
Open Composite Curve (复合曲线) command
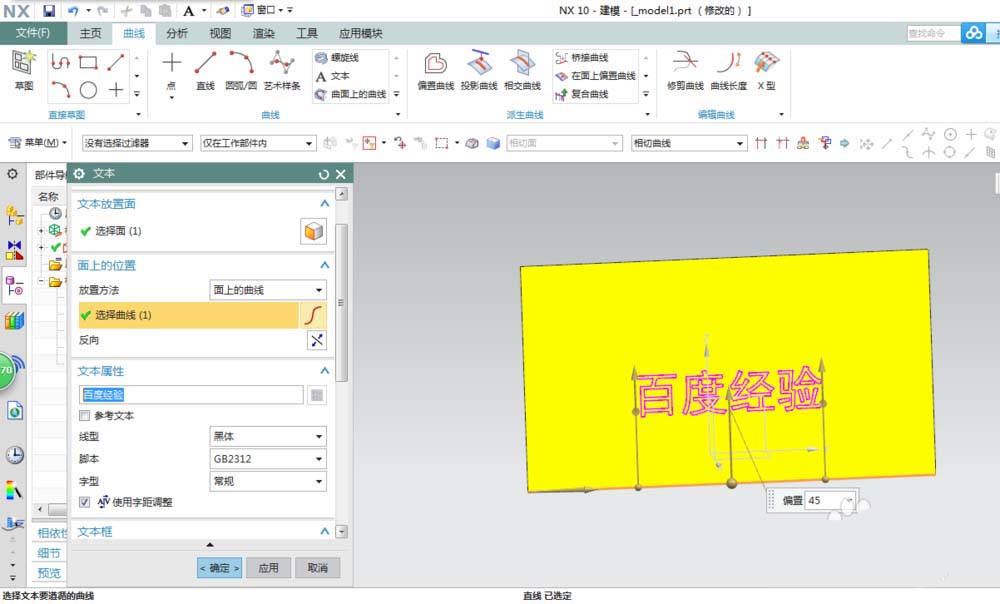click(x=582, y=94)
